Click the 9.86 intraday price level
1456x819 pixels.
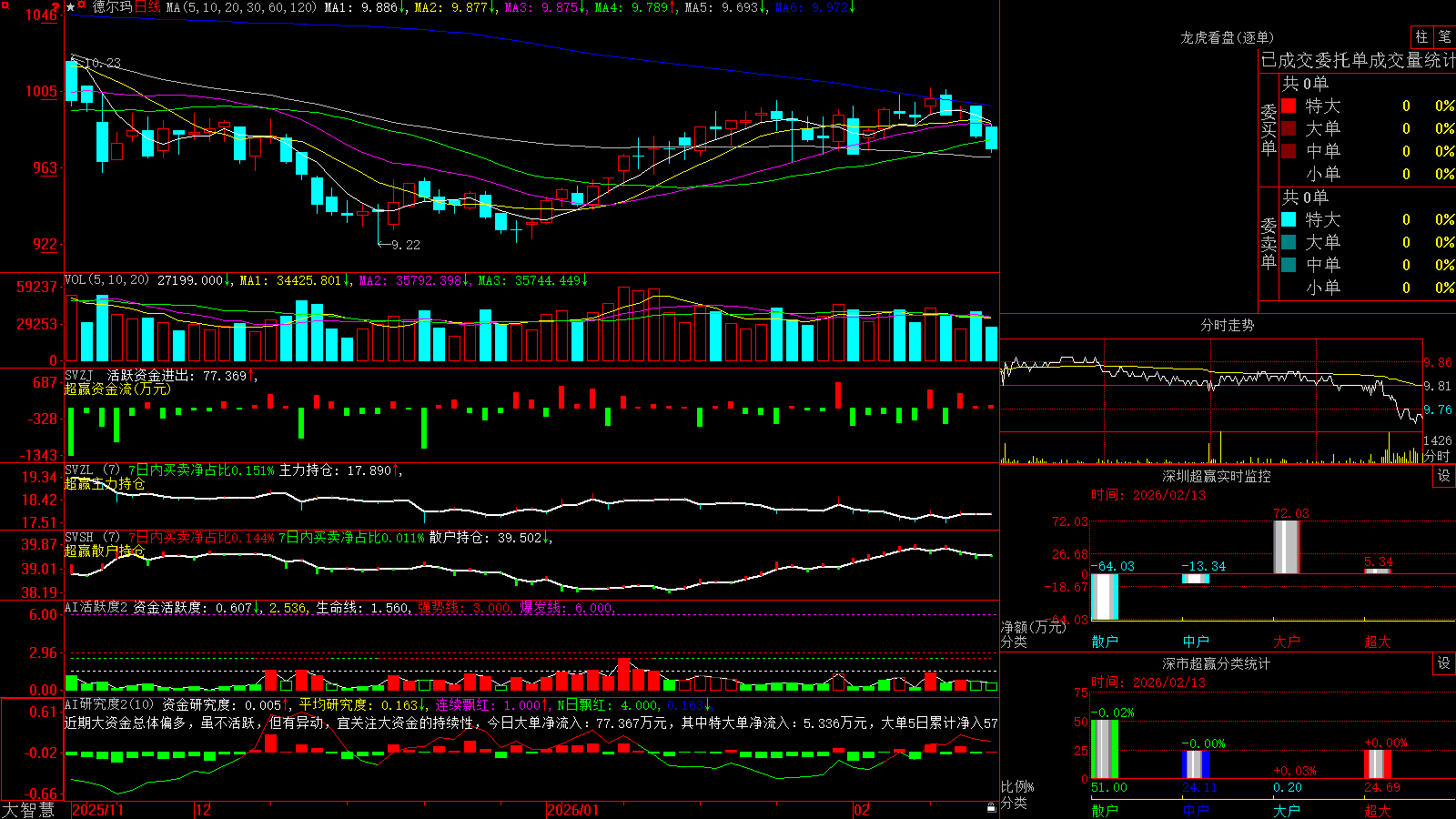(x=1438, y=362)
